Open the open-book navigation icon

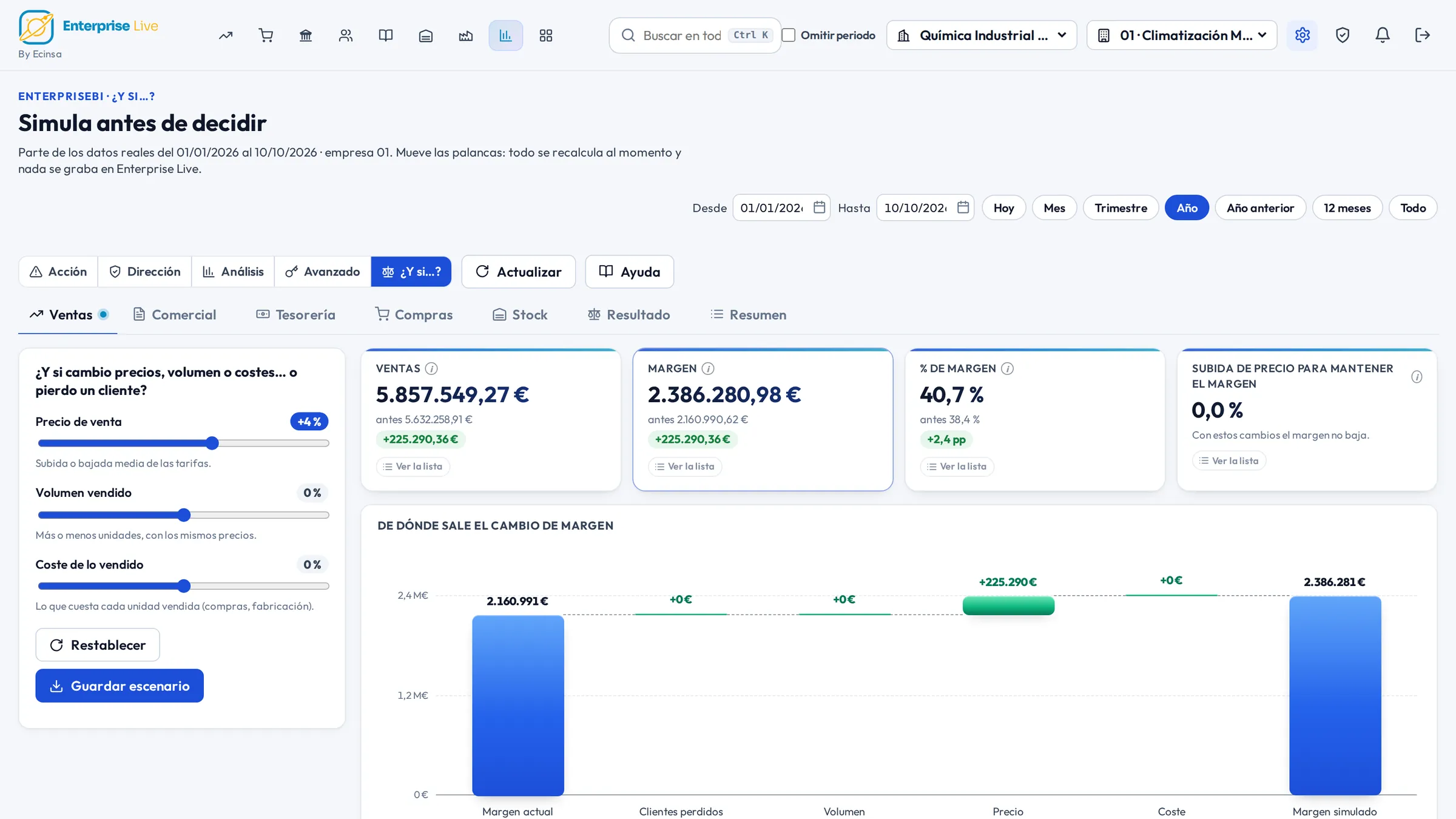(386, 35)
